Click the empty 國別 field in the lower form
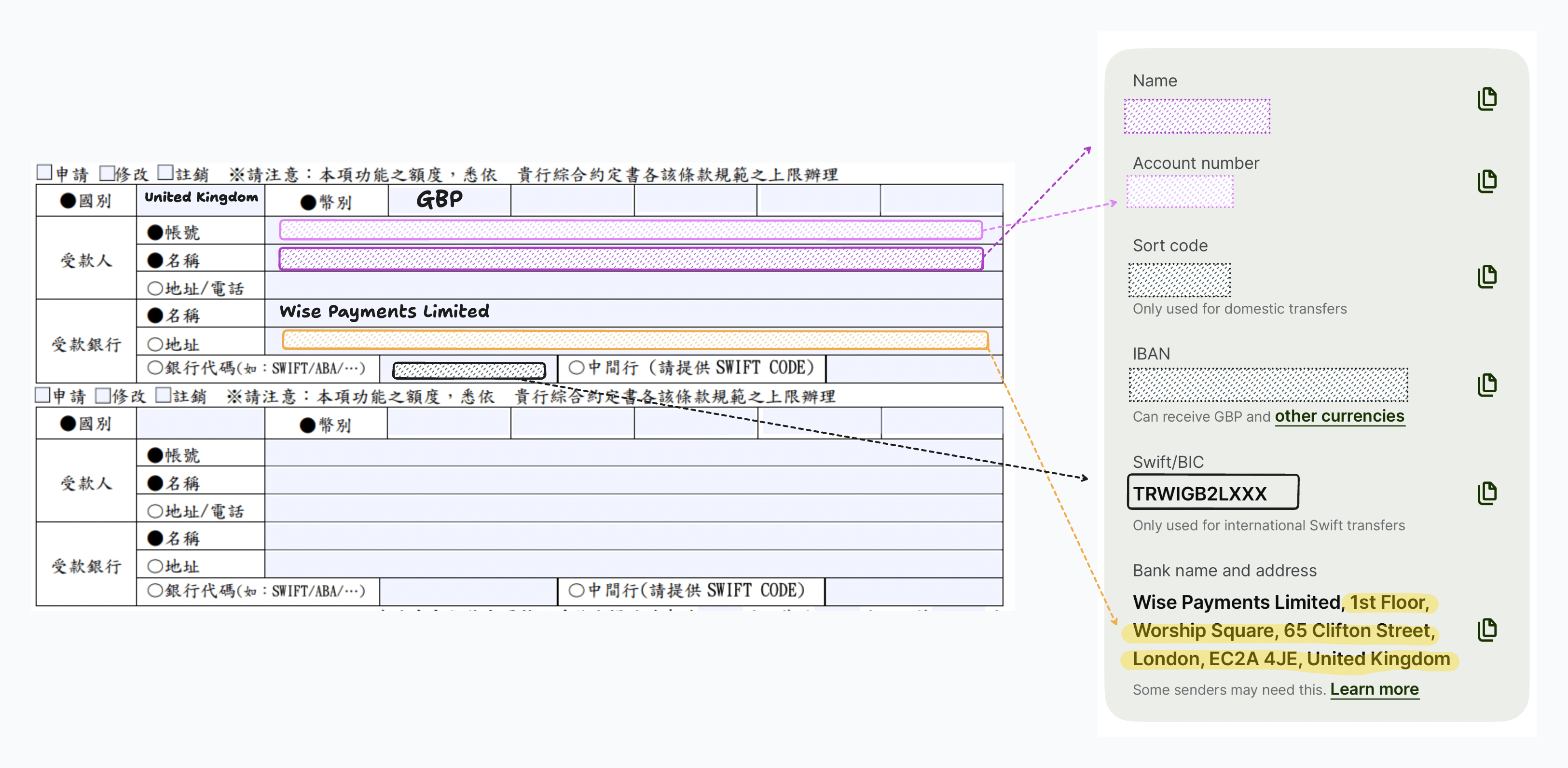1568x768 pixels. (x=201, y=423)
